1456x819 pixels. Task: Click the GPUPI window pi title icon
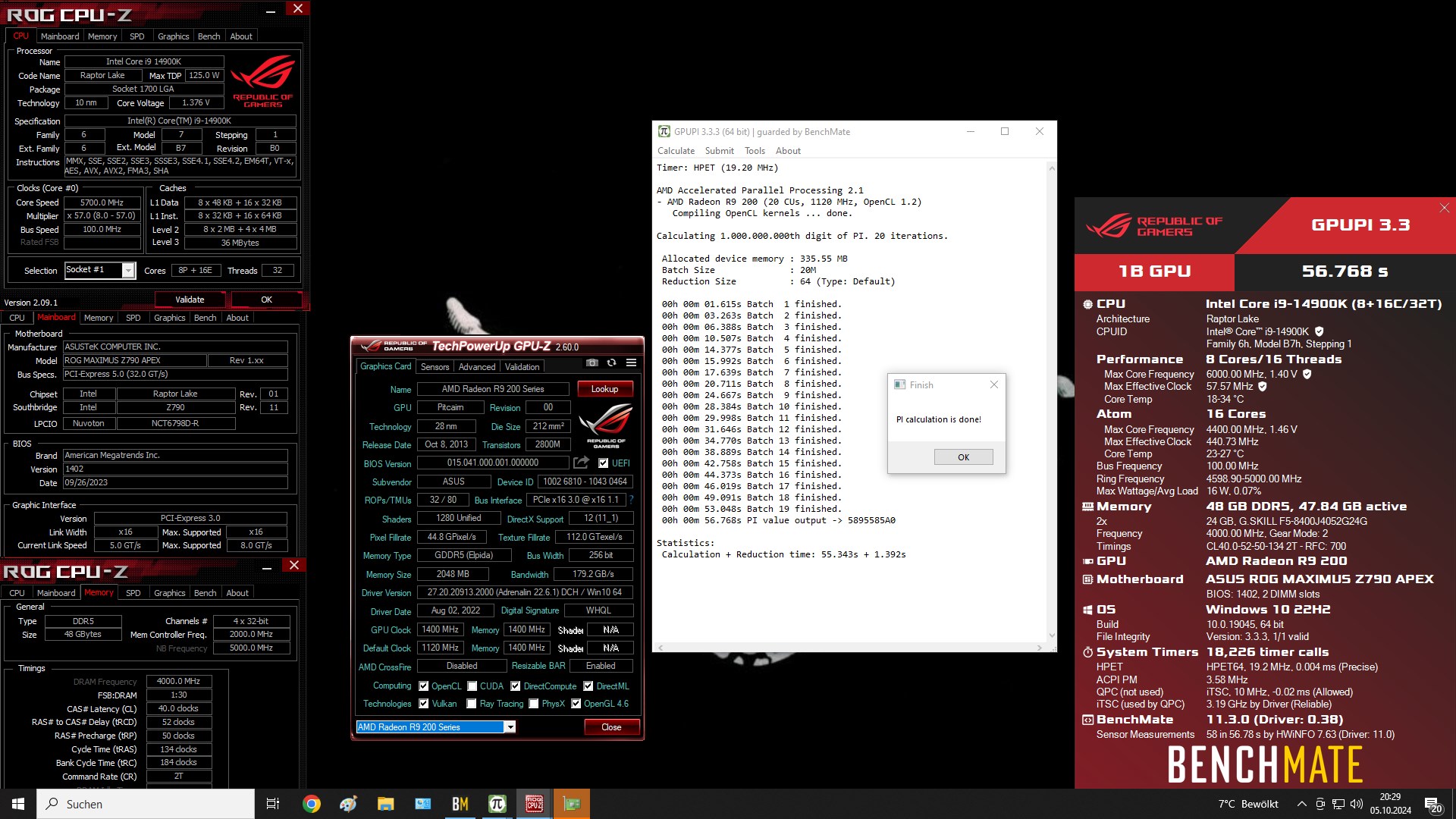pyautogui.click(x=664, y=131)
